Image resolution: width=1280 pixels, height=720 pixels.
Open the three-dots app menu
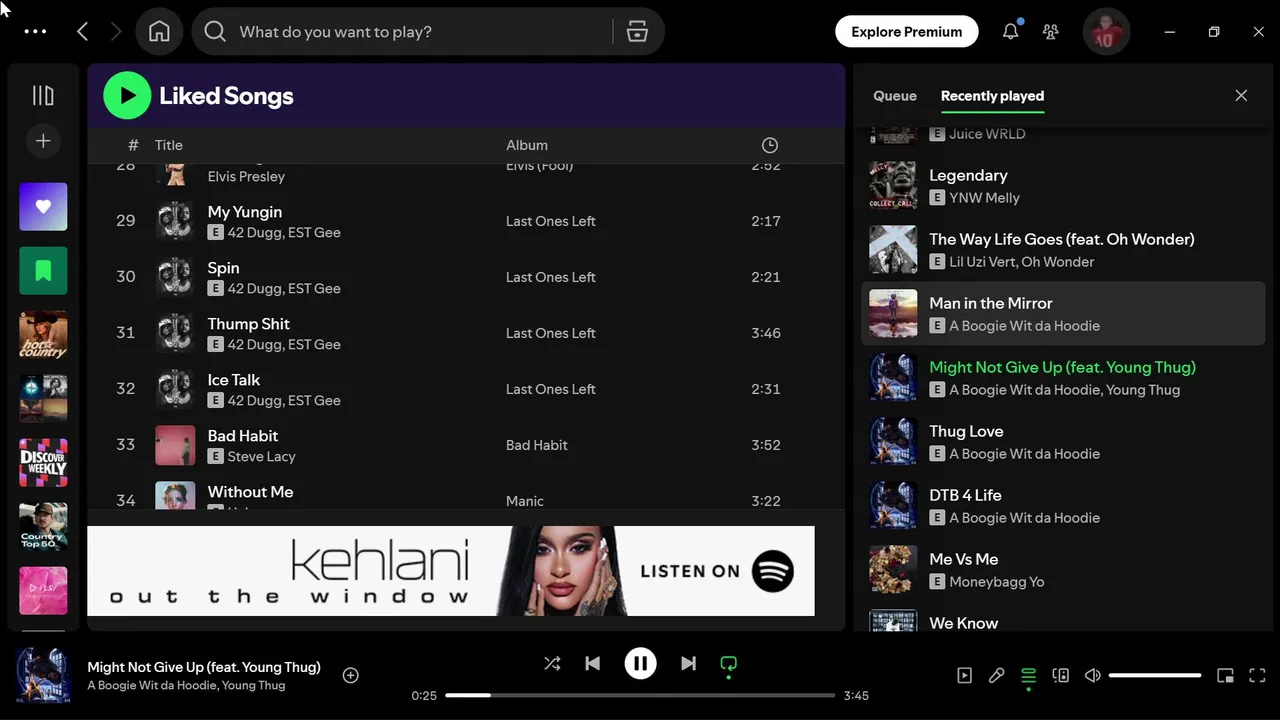click(35, 31)
